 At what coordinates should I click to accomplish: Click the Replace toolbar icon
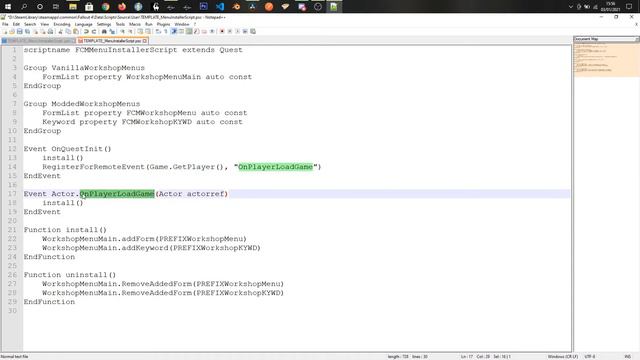pos(112,31)
